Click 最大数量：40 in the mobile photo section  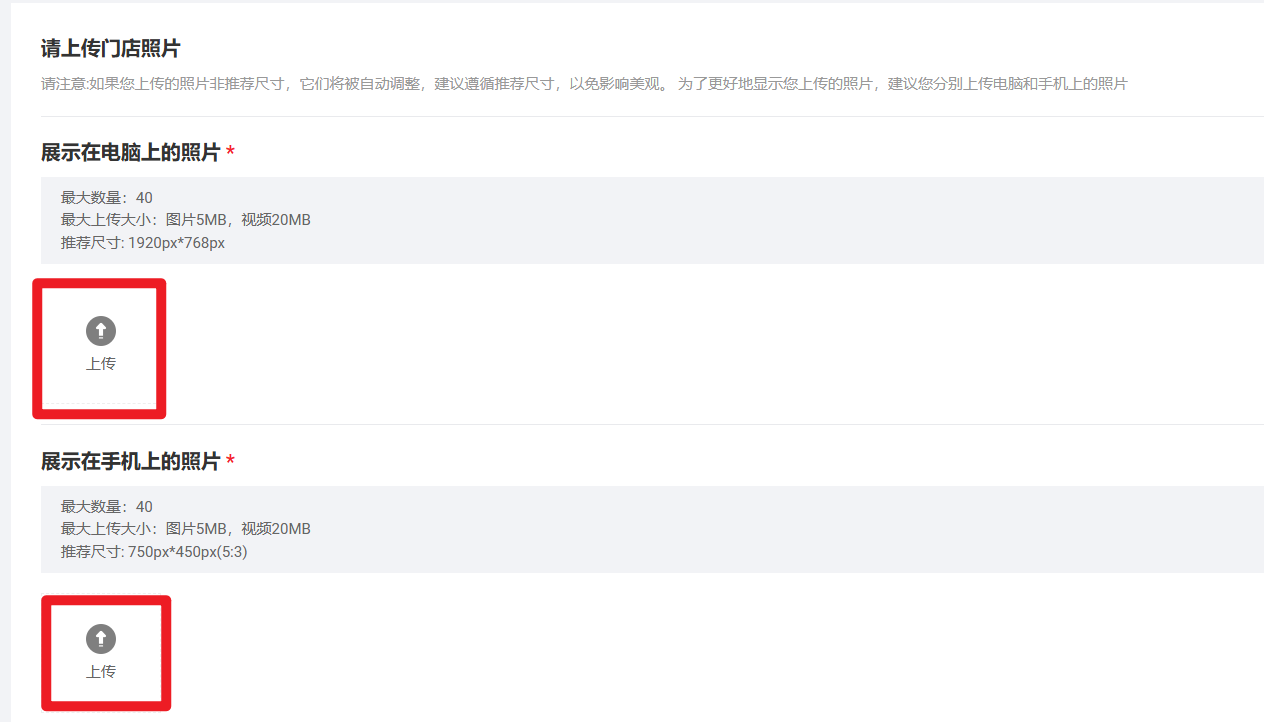107,507
